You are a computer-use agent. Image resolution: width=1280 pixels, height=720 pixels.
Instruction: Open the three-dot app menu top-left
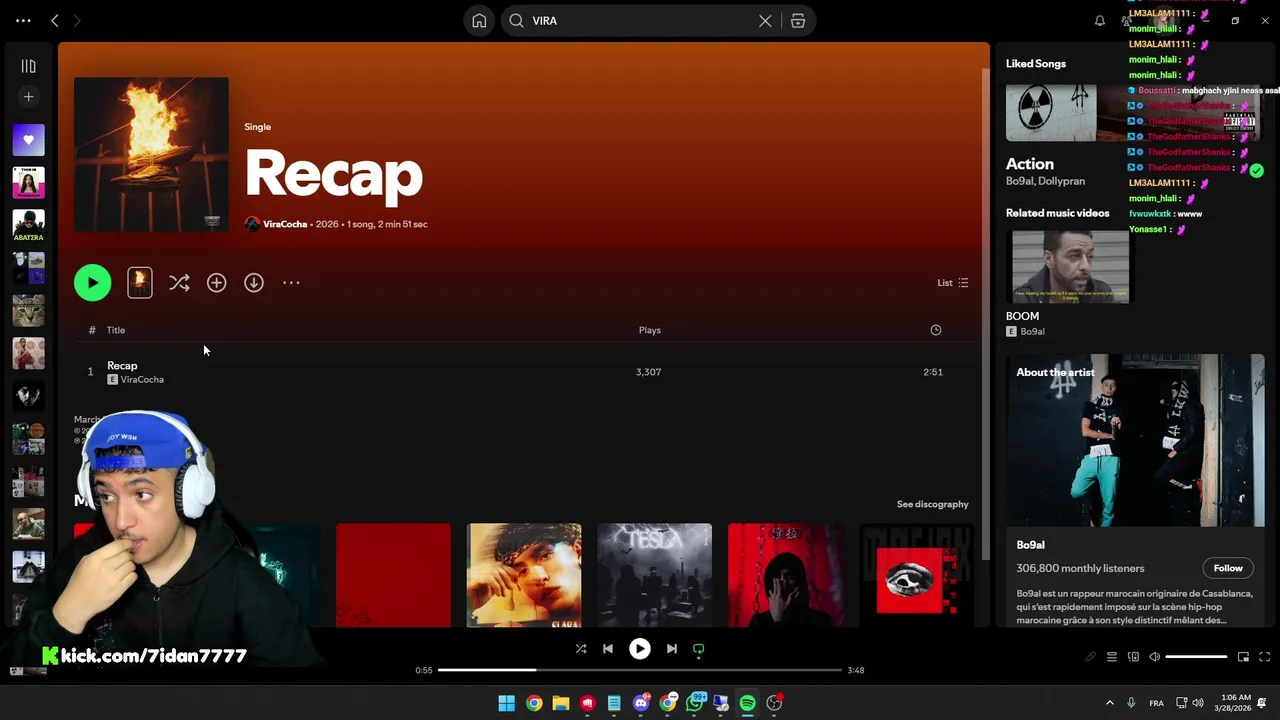(x=23, y=20)
